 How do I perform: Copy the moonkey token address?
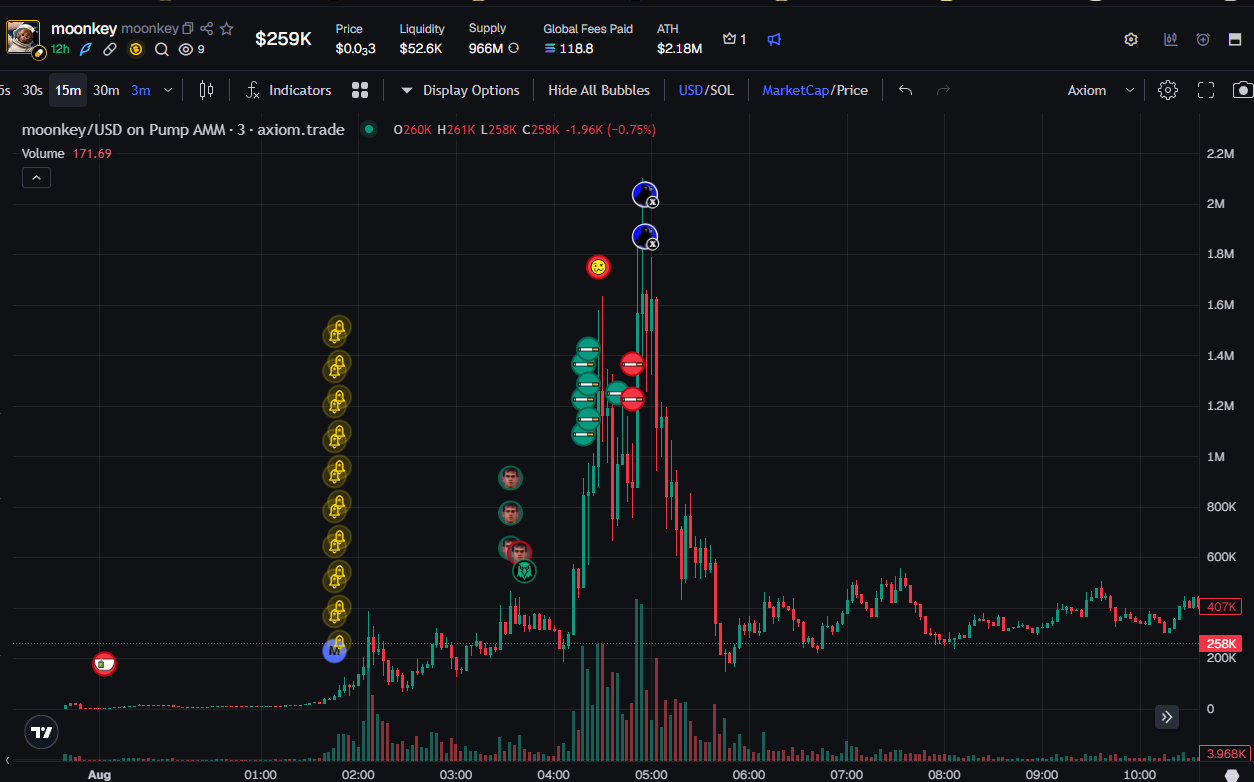188,29
